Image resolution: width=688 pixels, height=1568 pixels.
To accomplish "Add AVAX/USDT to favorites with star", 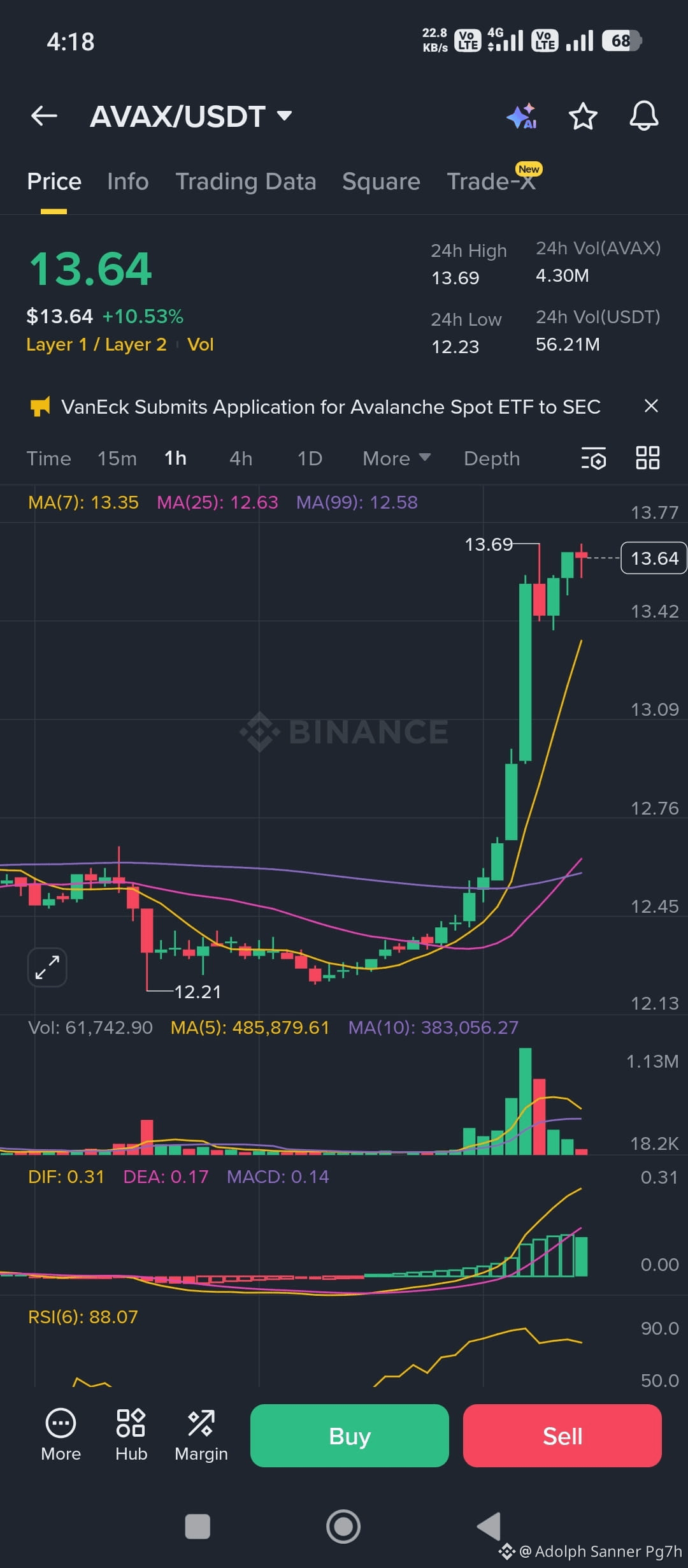I will point(582,116).
